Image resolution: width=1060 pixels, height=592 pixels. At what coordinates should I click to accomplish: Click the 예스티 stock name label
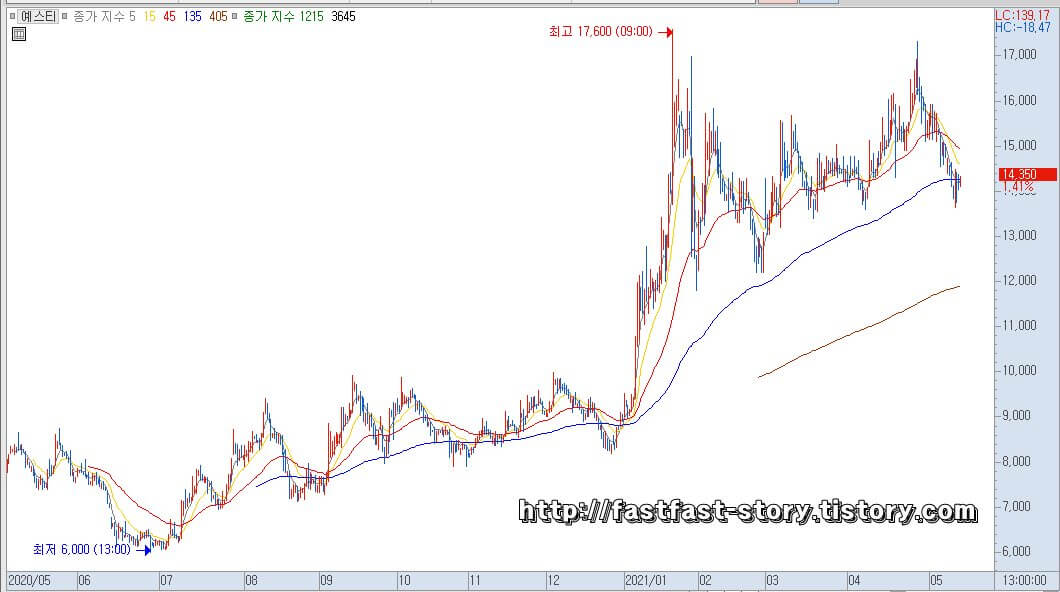tap(38, 16)
